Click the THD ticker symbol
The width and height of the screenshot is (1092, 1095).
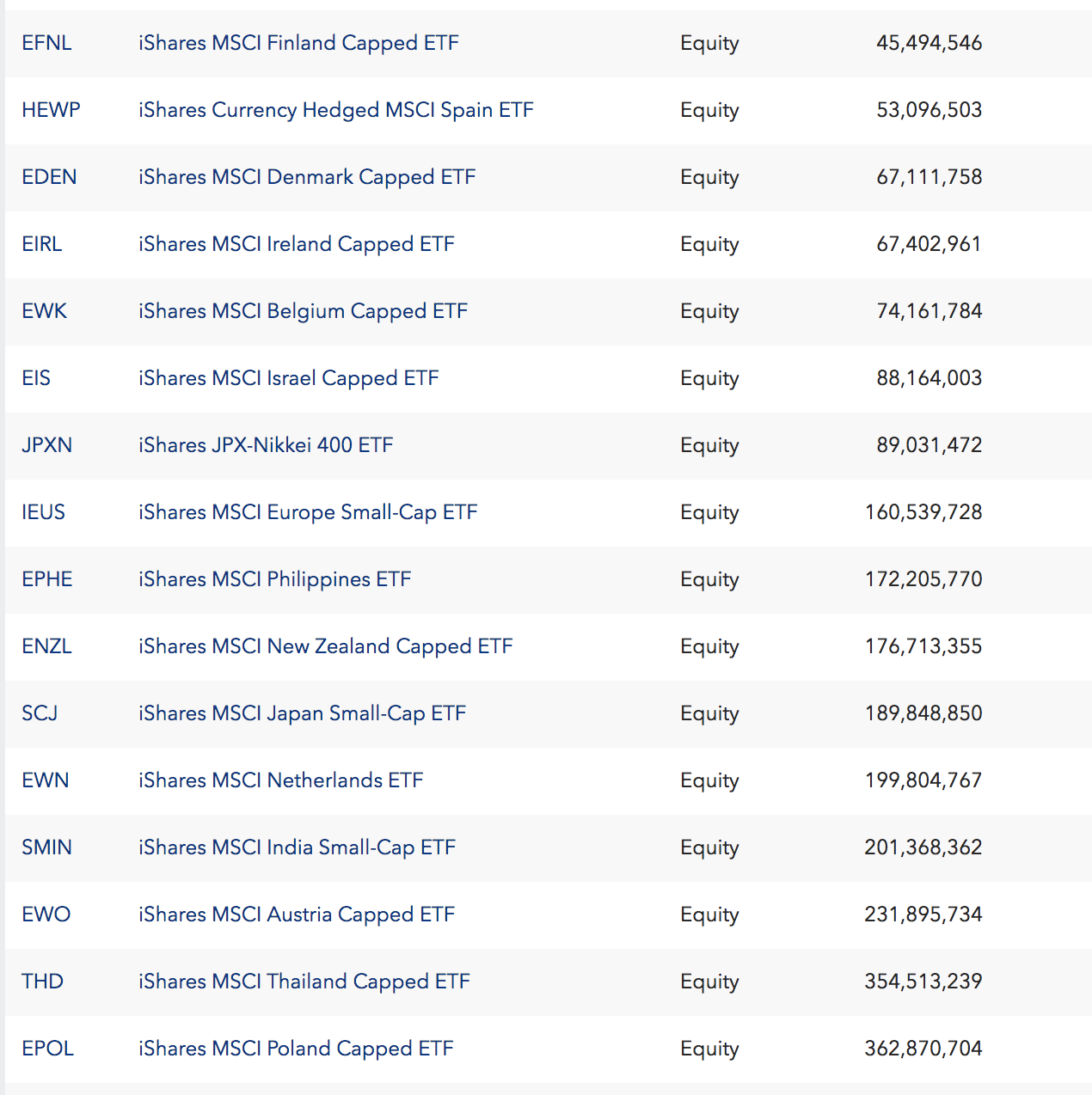tap(42, 982)
